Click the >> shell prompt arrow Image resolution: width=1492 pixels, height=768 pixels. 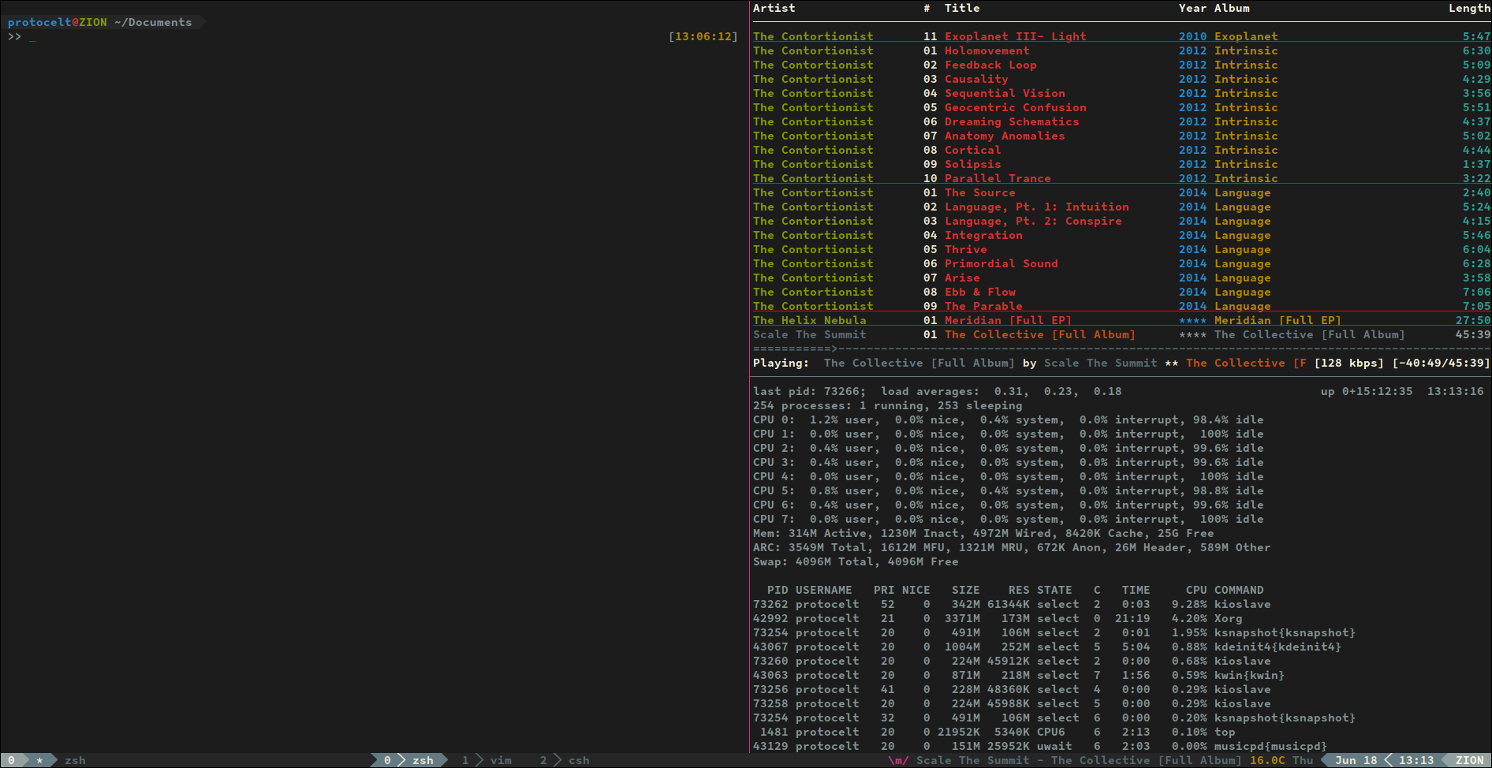point(13,36)
